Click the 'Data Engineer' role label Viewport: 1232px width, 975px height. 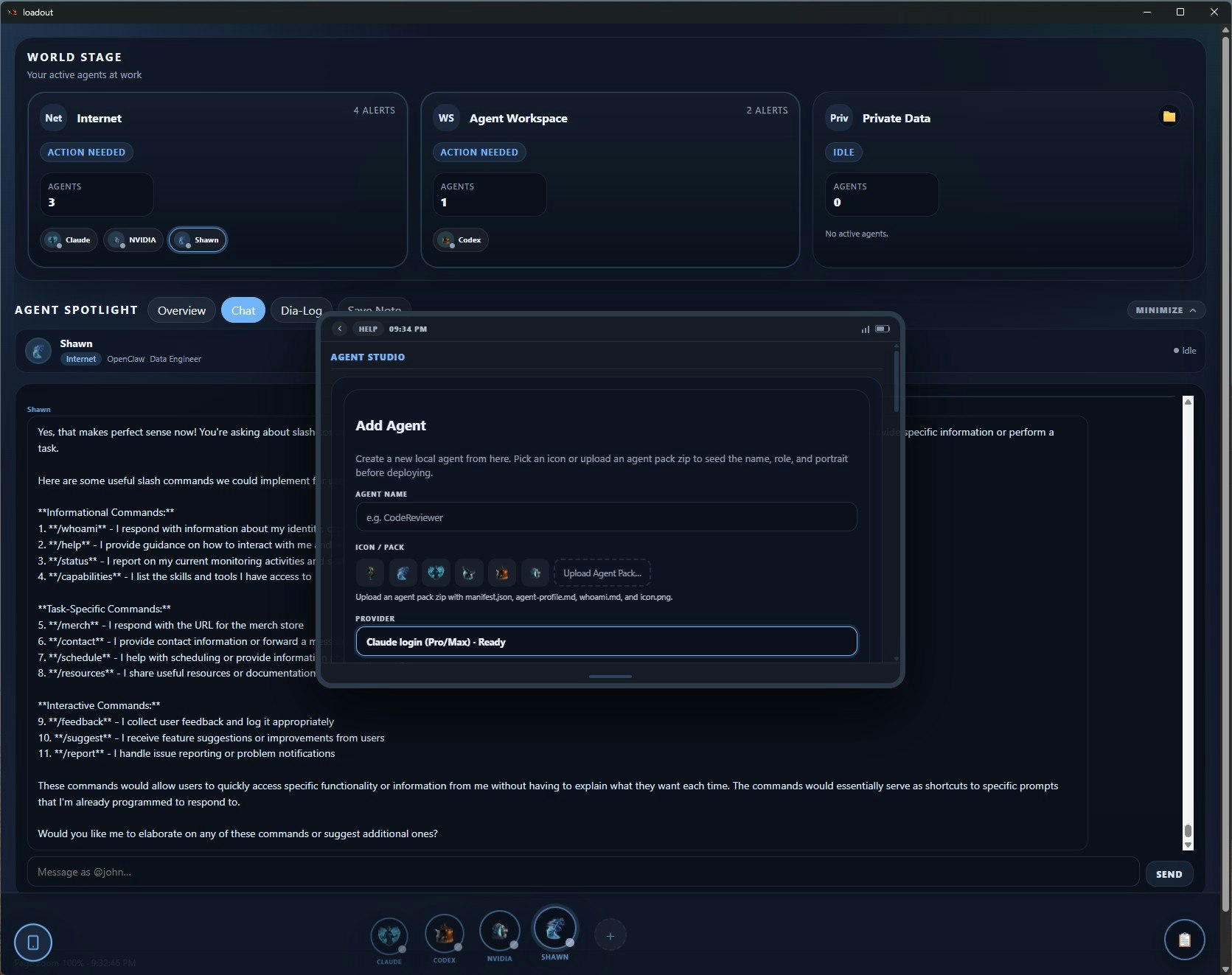175,359
